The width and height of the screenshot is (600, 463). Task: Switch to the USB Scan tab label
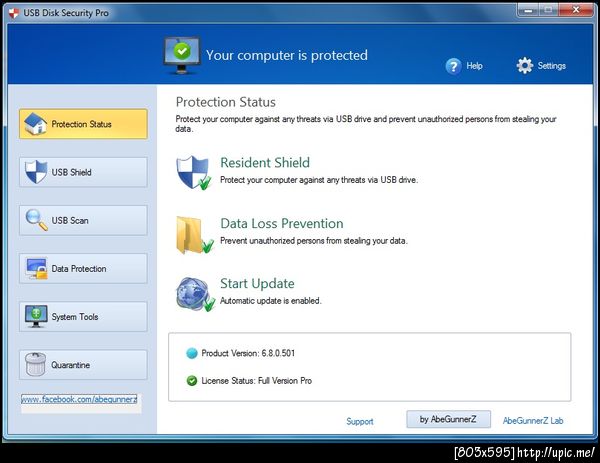pos(70,220)
